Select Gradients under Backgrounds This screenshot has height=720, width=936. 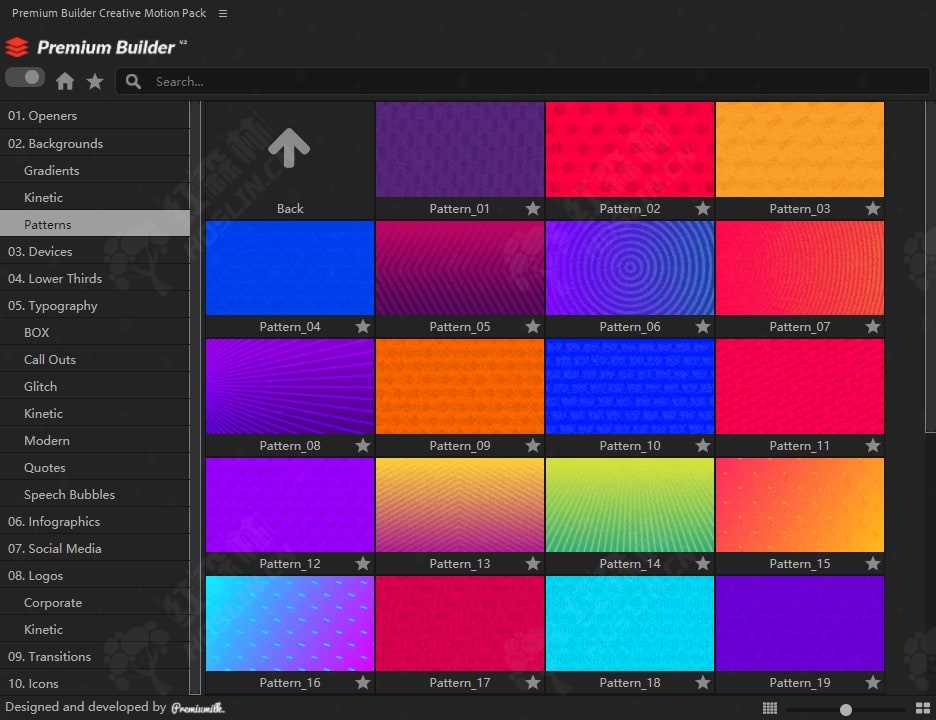click(x=95, y=170)
